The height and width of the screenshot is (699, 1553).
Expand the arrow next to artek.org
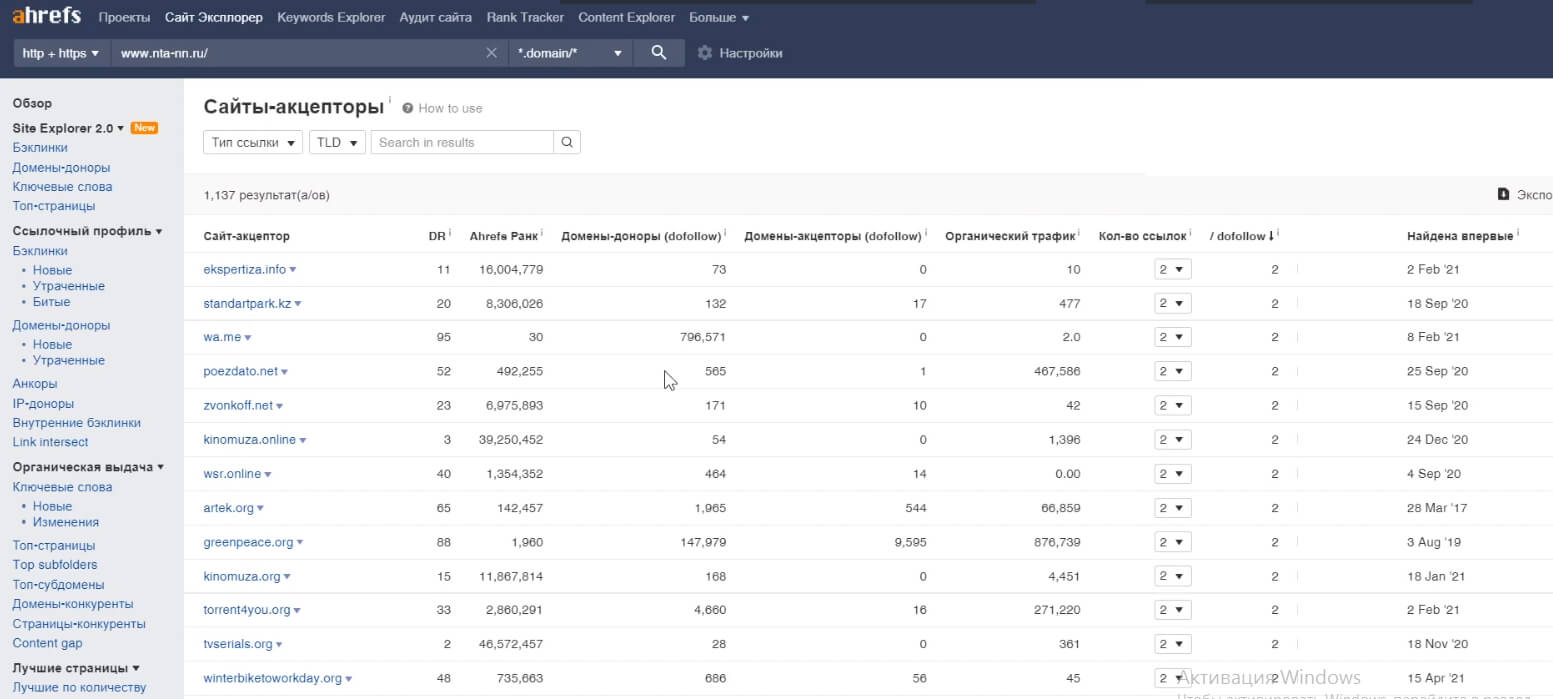260,509
